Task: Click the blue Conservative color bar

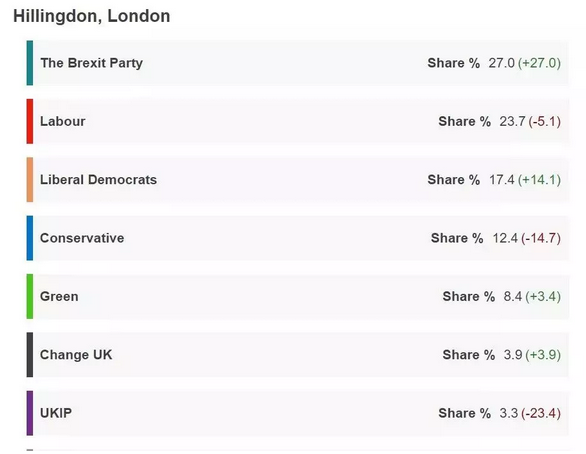Action: 30,238
